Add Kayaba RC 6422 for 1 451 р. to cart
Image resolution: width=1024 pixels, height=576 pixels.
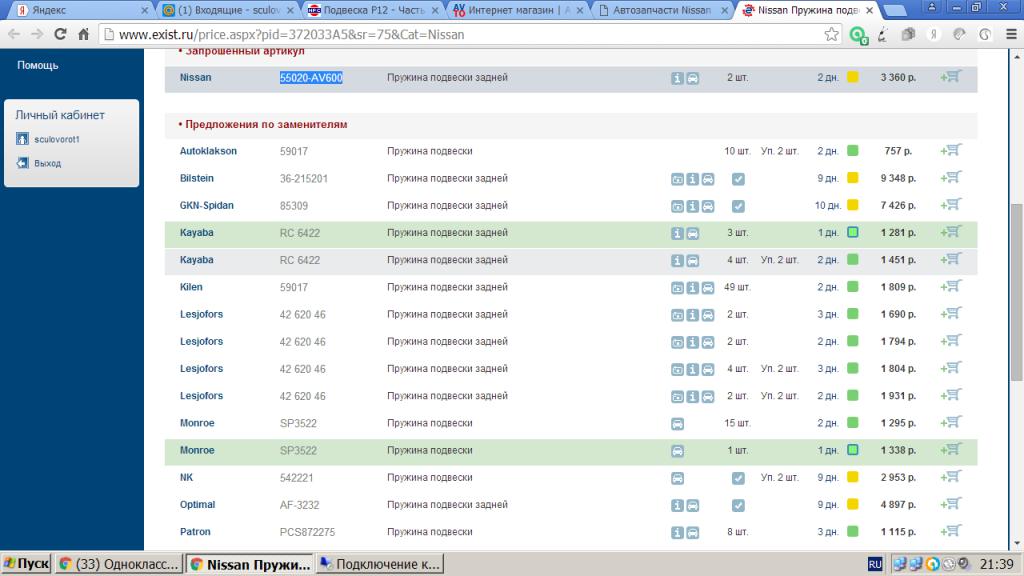pos(951,259)
